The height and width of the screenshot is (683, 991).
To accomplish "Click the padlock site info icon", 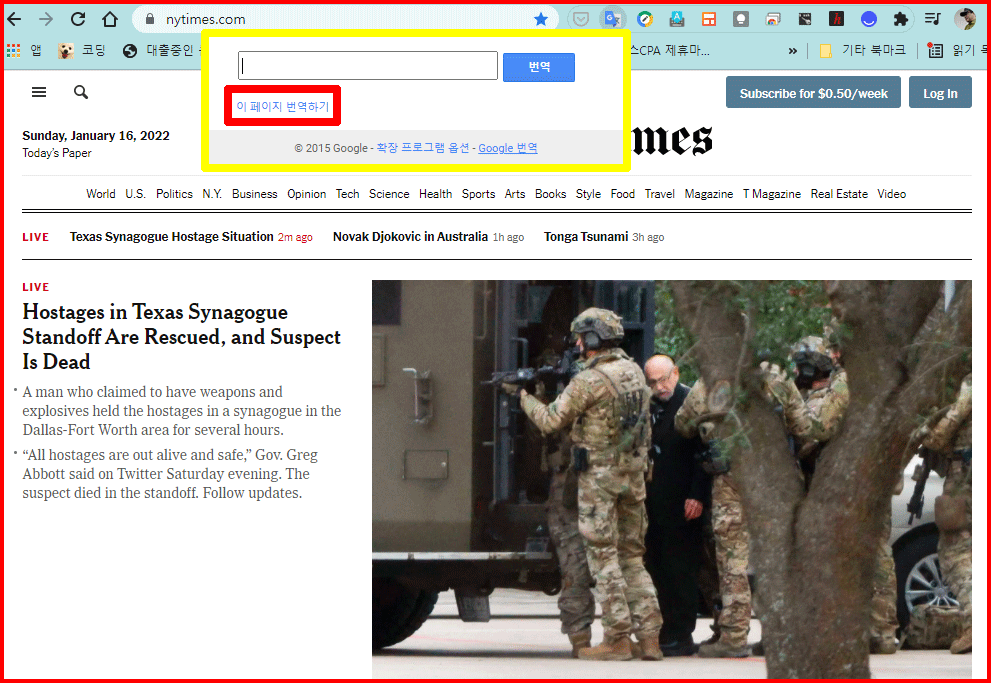I will click(x=150, y=19).
